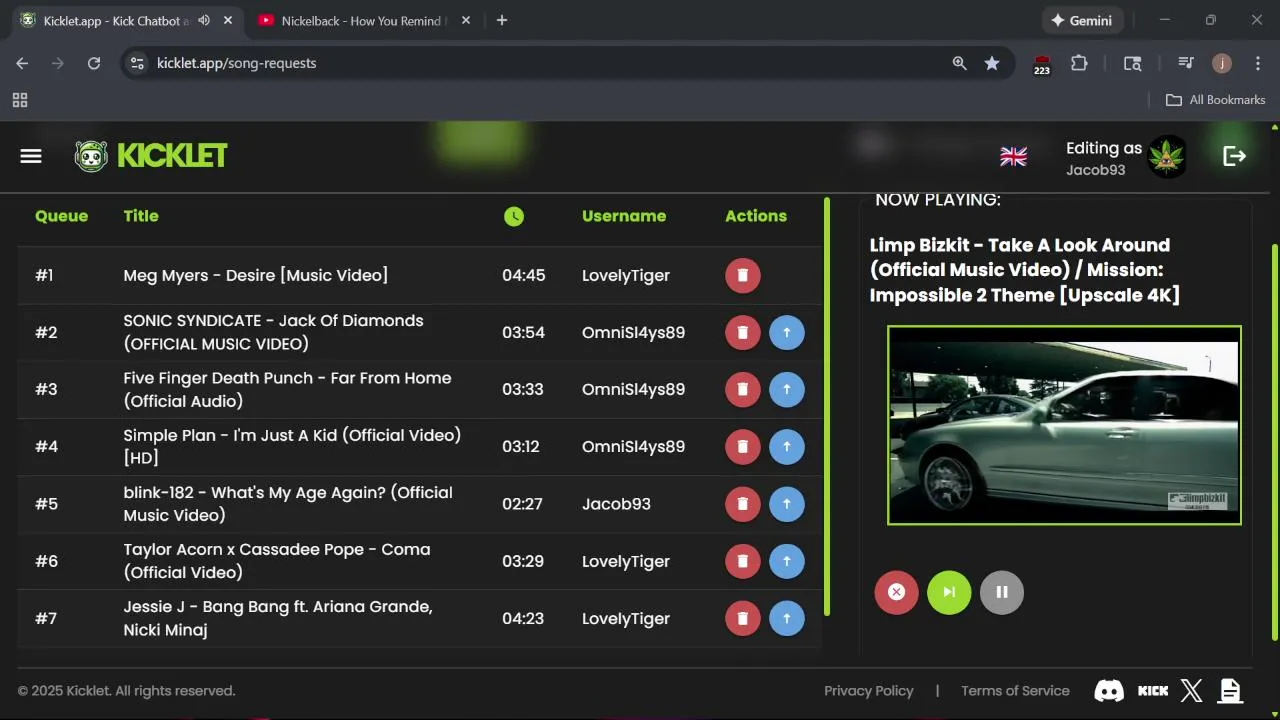Click the now playing video thumbnail
This screenshot has width=1280, height=720.
[1064, 425]
